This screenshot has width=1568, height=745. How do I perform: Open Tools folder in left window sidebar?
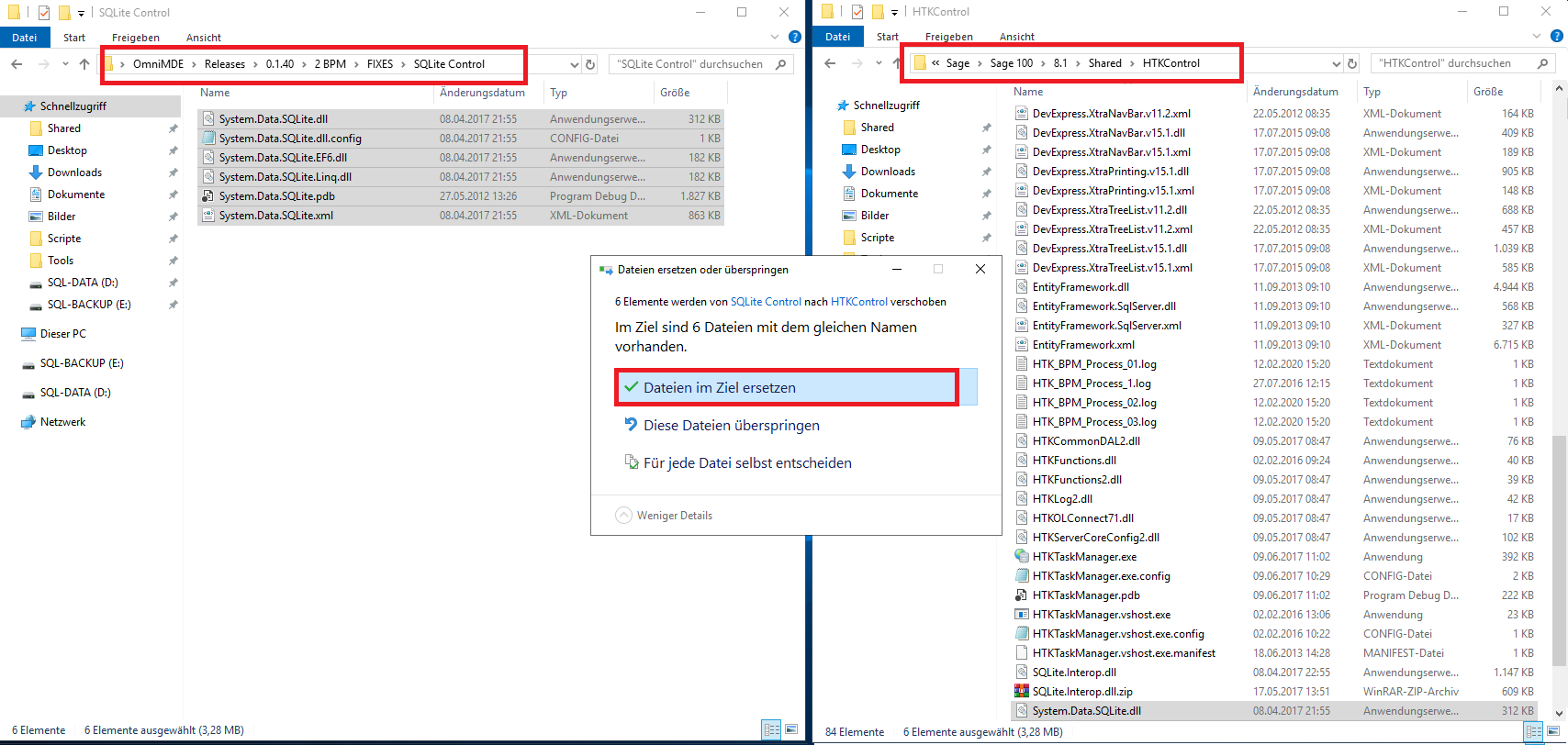coord(61,261)
